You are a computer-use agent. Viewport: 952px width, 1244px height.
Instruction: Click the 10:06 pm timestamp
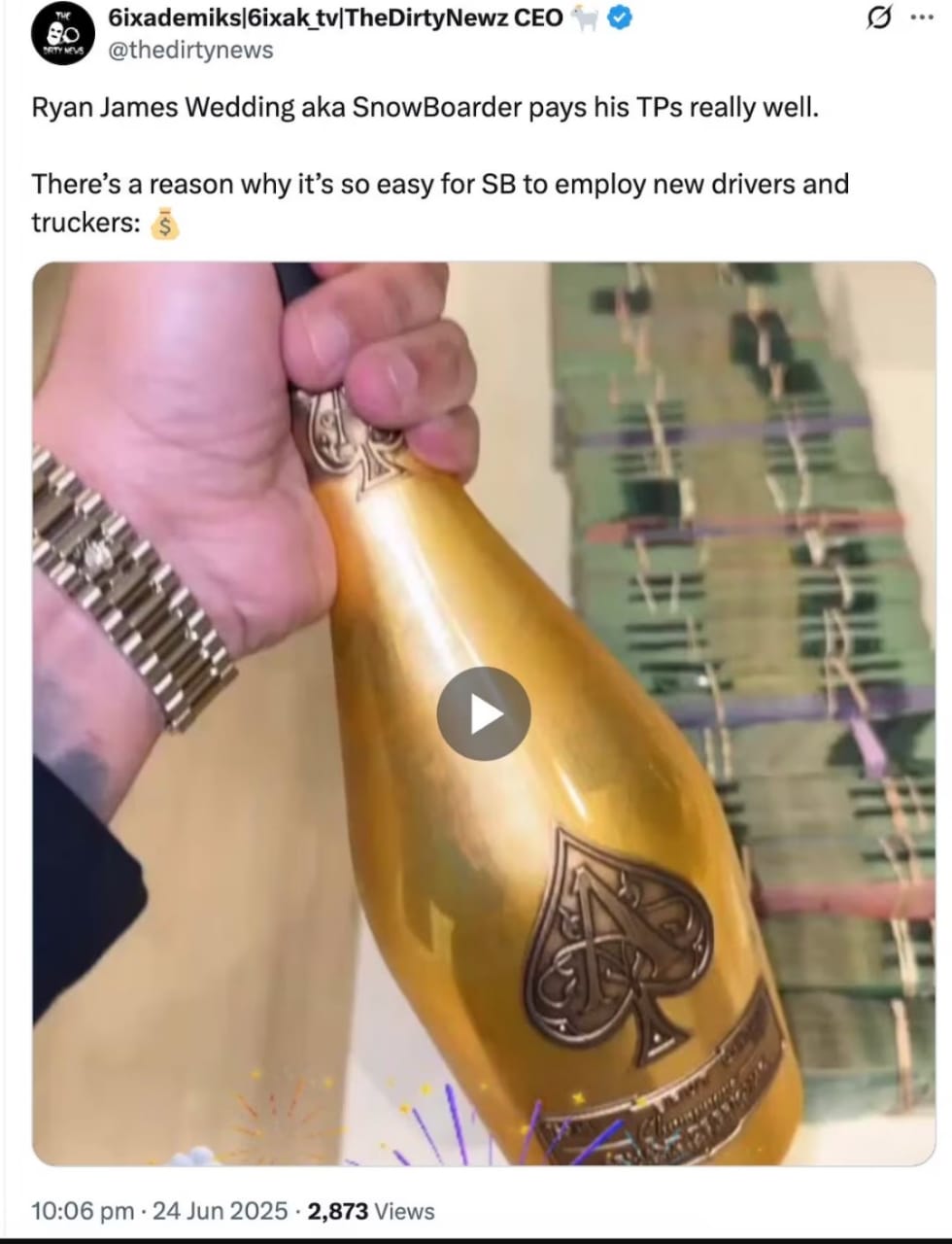tap(83, 1211)
